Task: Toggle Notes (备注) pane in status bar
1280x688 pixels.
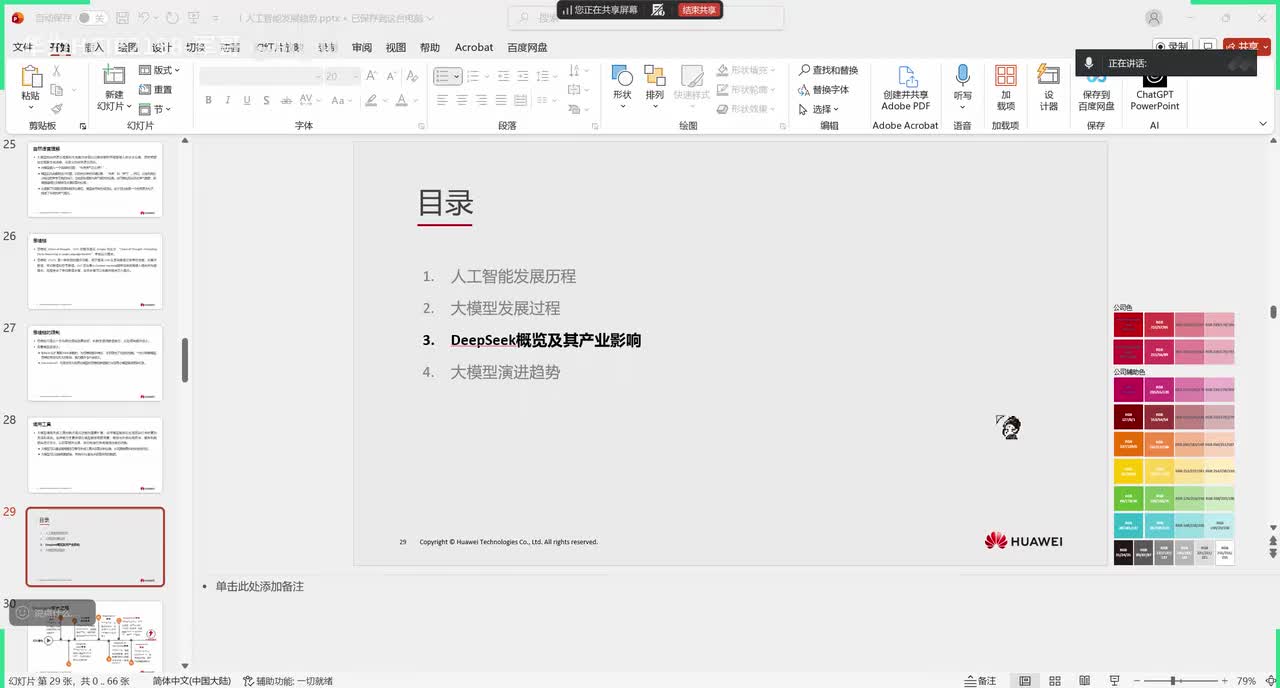Action: (x=980, y=681)
